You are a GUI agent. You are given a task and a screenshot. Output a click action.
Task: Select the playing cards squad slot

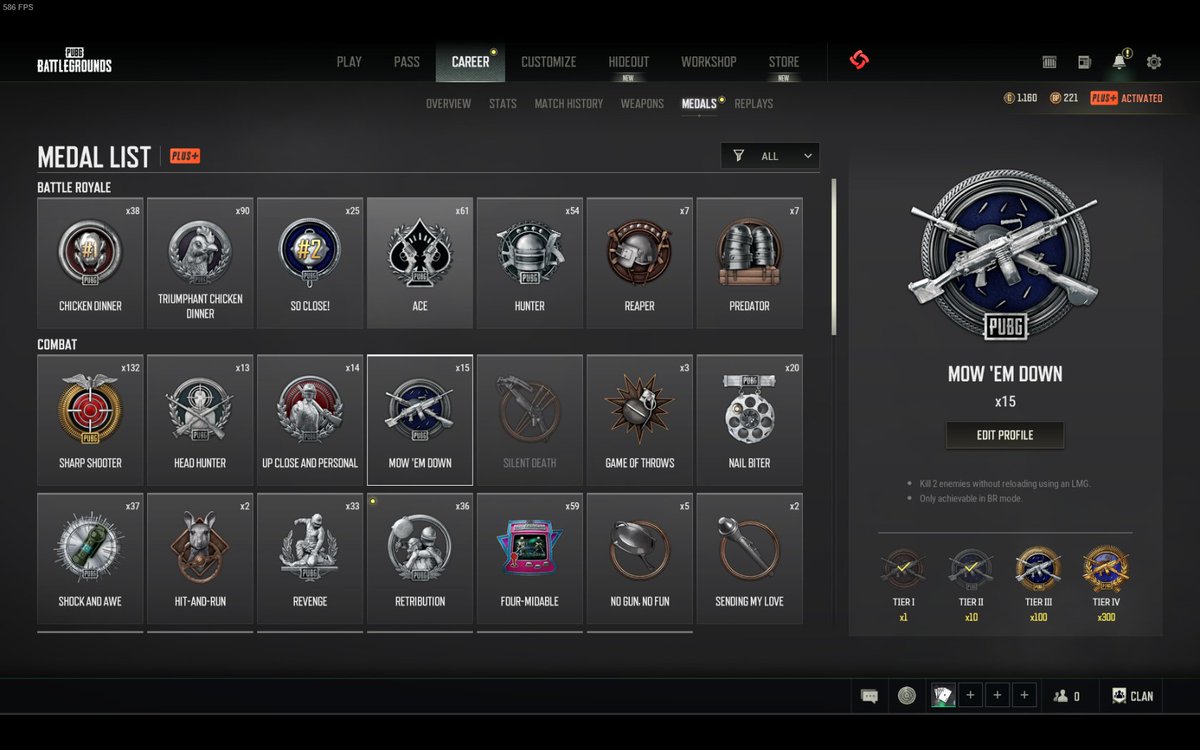(943, 695)
